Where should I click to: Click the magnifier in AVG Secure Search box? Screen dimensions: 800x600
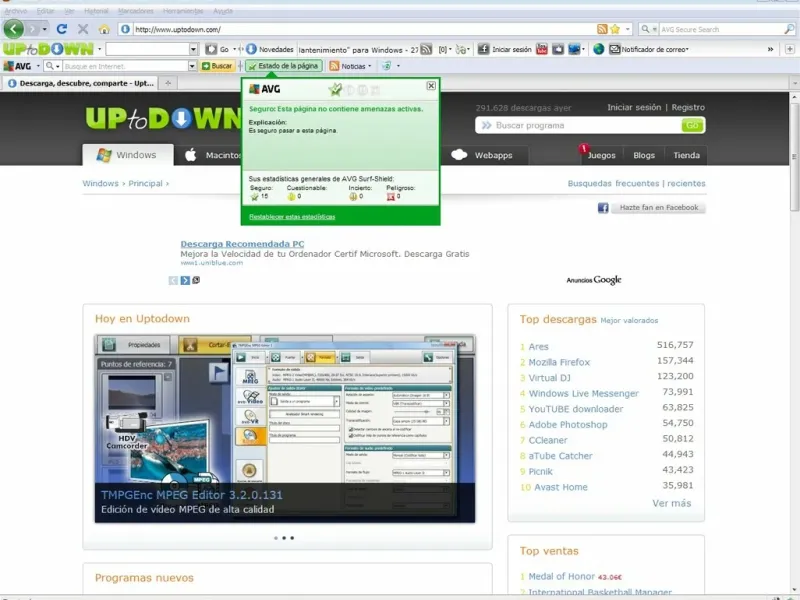pos(789,29)
